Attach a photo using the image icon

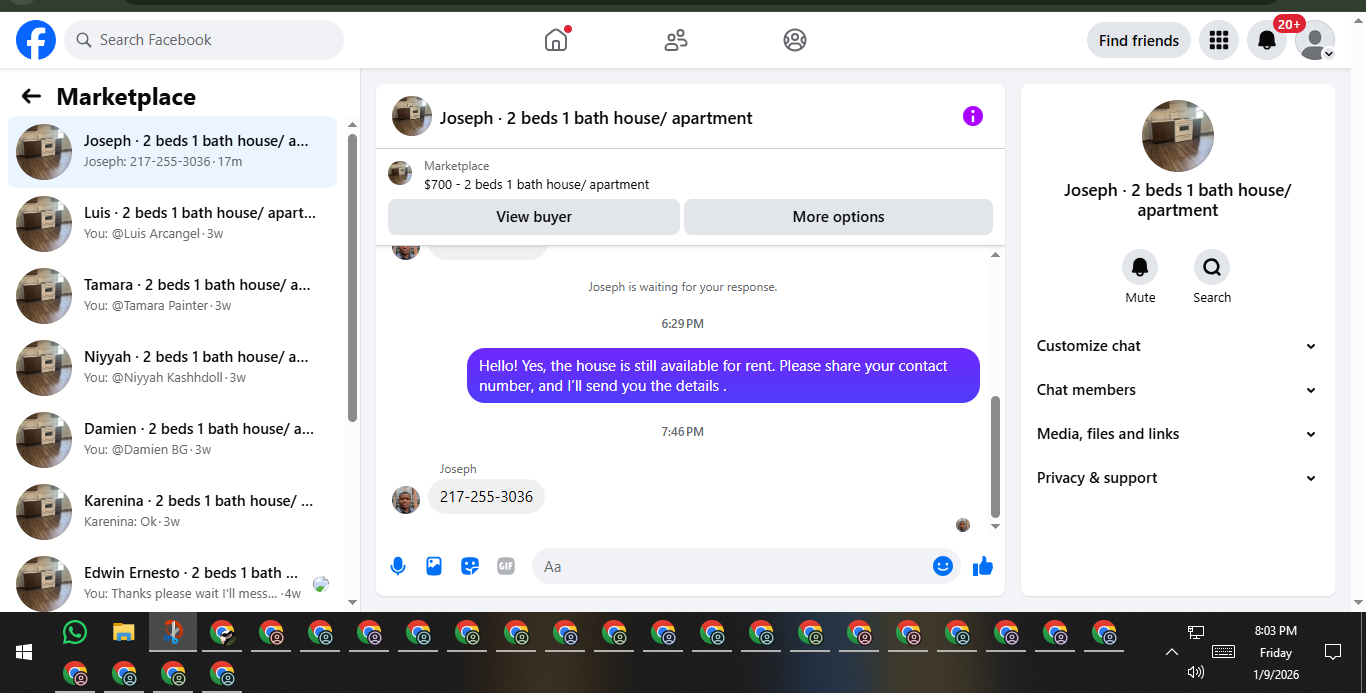(434, 566)
